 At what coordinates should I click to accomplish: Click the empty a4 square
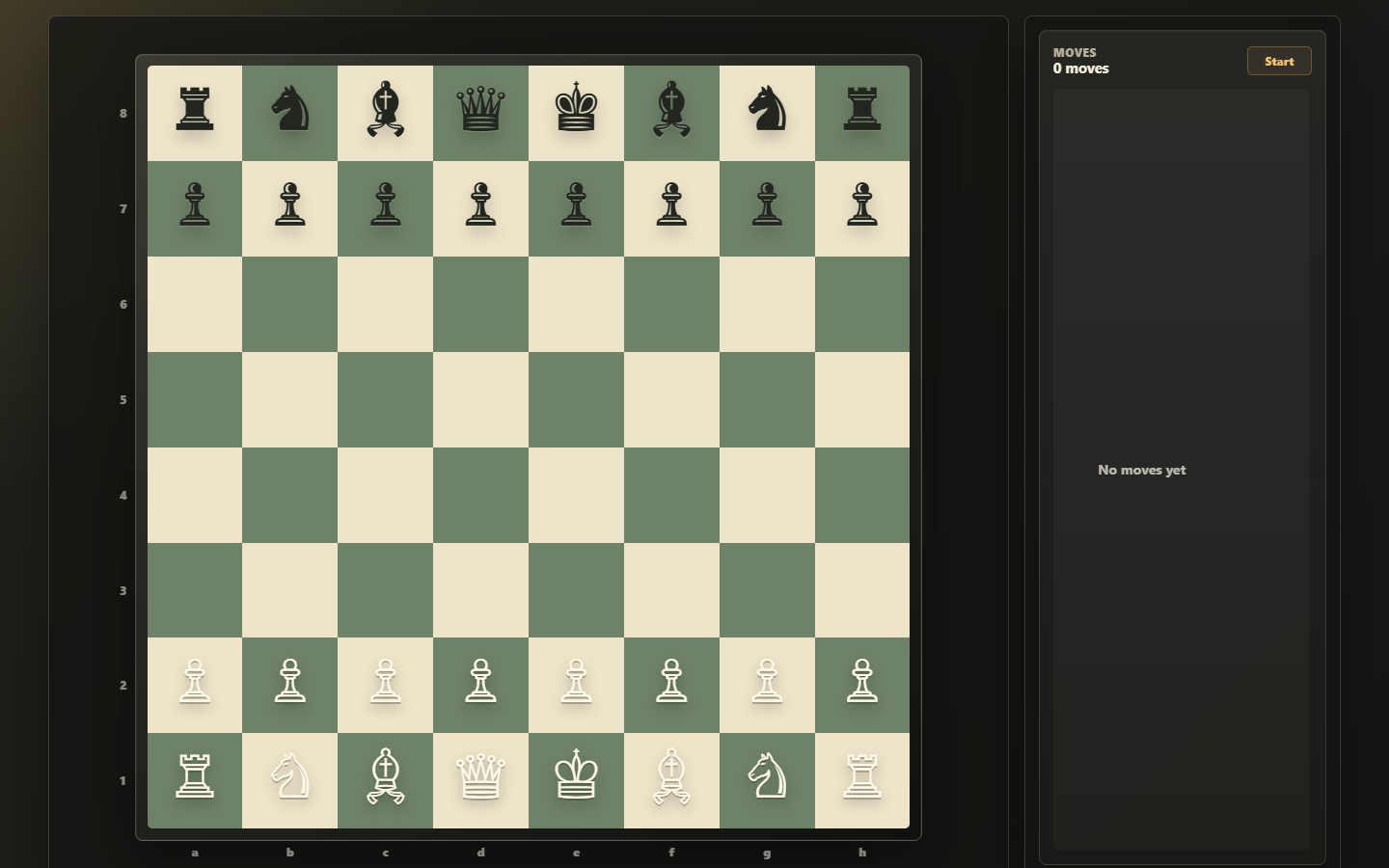pyautogui.click(x=195, y=495)
